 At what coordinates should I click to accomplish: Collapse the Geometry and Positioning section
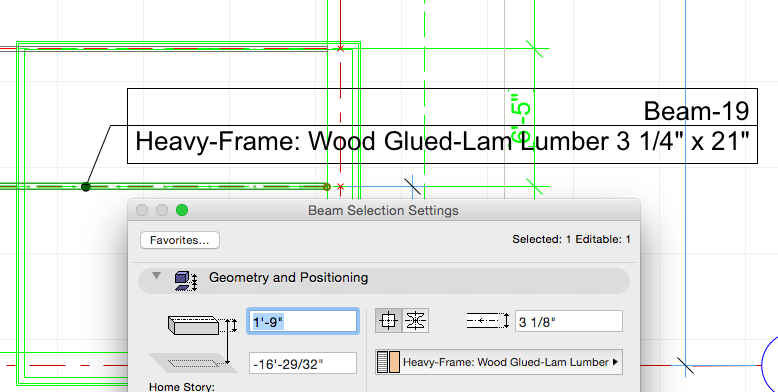coord(157,276)
